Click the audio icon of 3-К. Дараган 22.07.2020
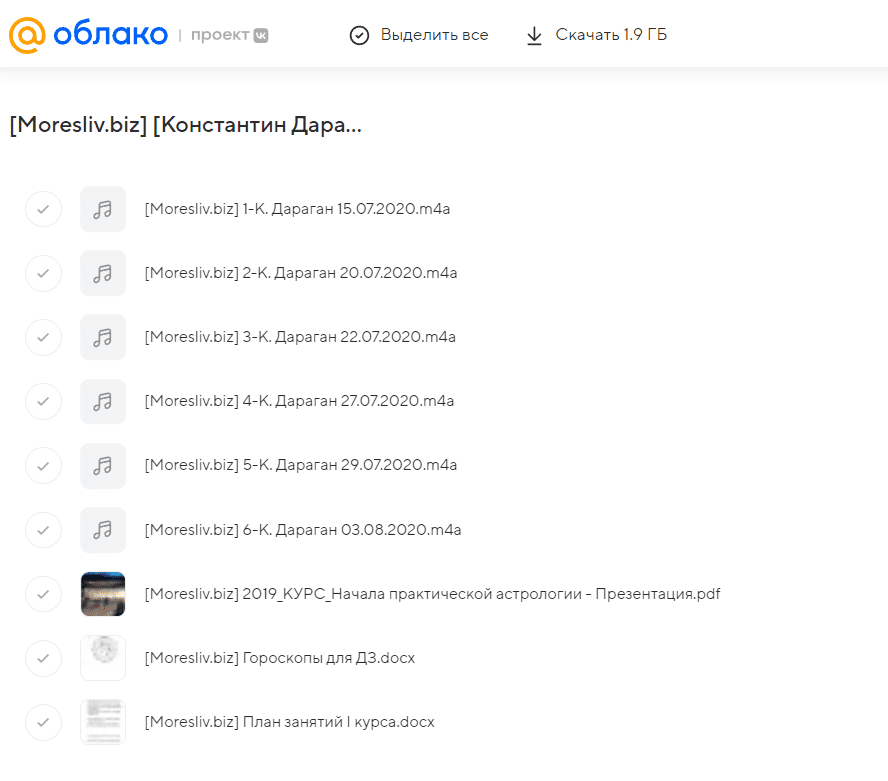Image resolution: width=888 pixels, height=781 pixels. (103, 337)
